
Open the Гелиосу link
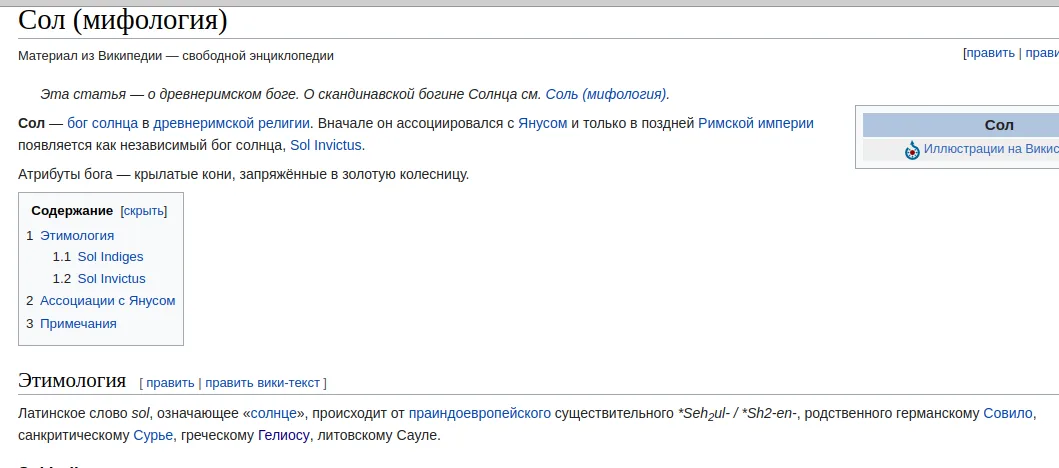284,436
